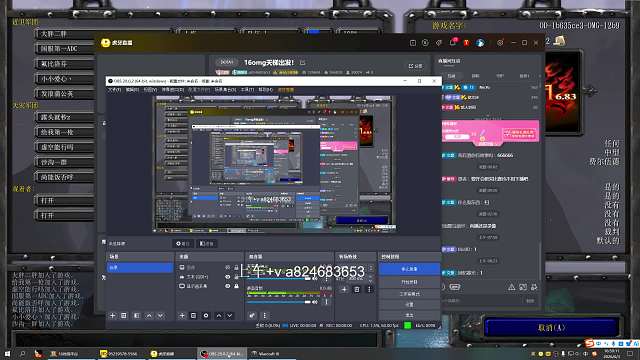Viewport: 640px width, 360px height.
Task: Select the highlighted scene in Scenes list
Action: [x=140, y=267]
